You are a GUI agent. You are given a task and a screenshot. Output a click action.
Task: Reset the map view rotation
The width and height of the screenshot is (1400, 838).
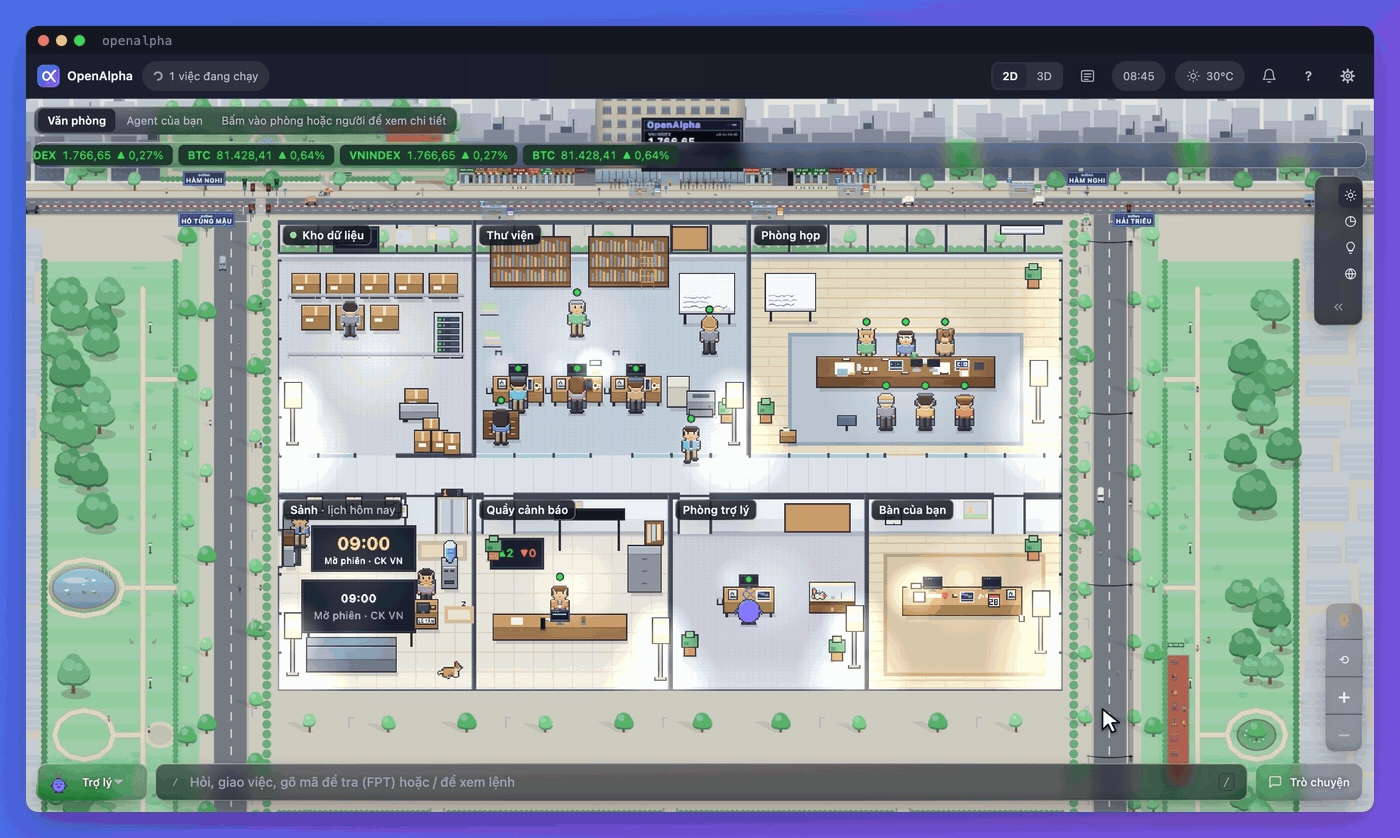pos(1344,659)
